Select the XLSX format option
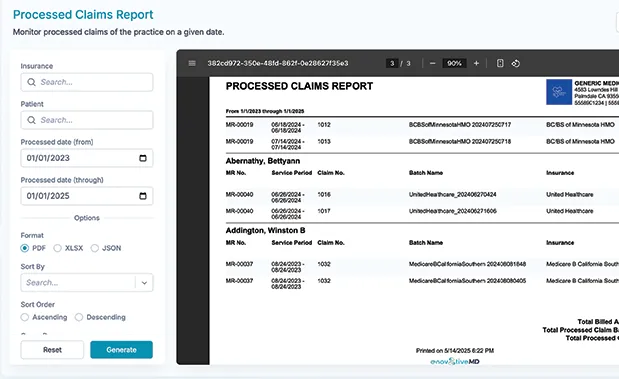The width and height of the screenshot is (619, 379). pos(58,248)
